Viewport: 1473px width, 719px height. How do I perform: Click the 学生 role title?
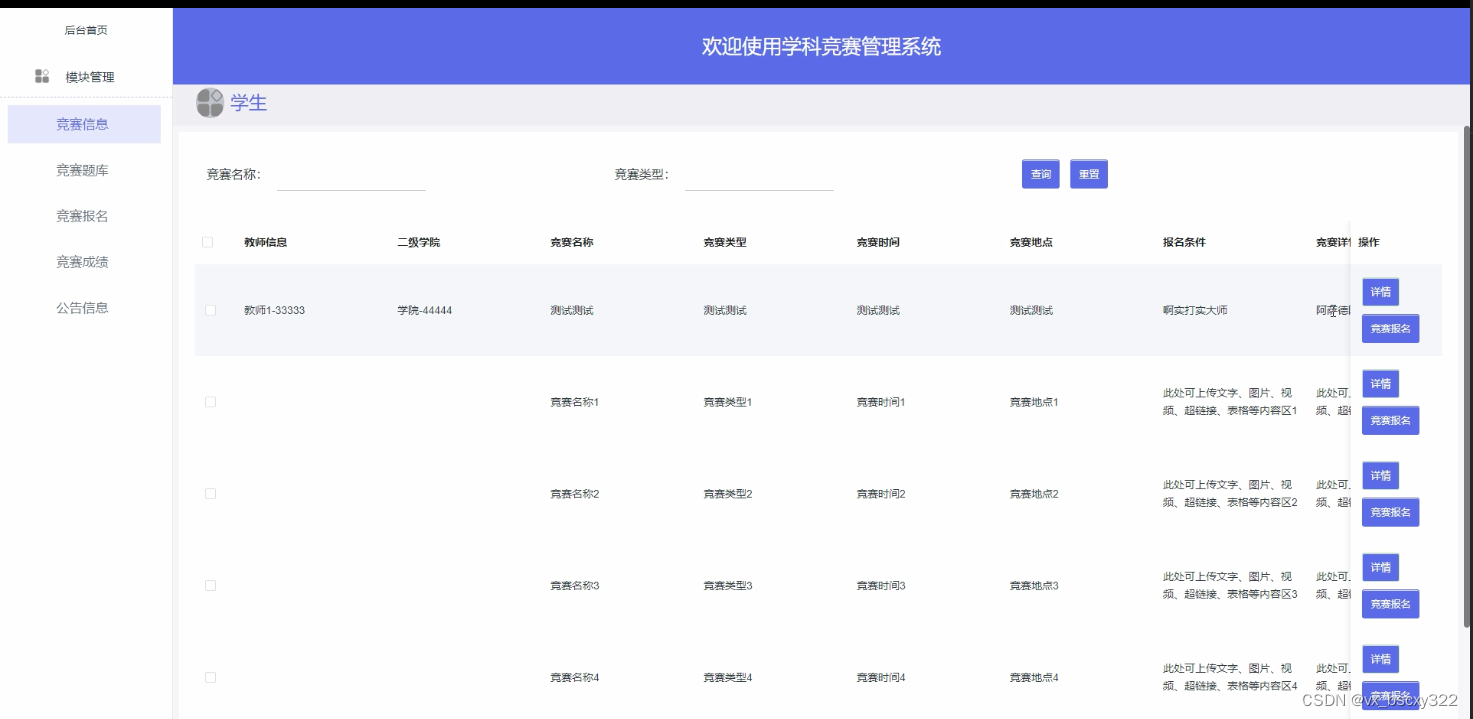249,102
